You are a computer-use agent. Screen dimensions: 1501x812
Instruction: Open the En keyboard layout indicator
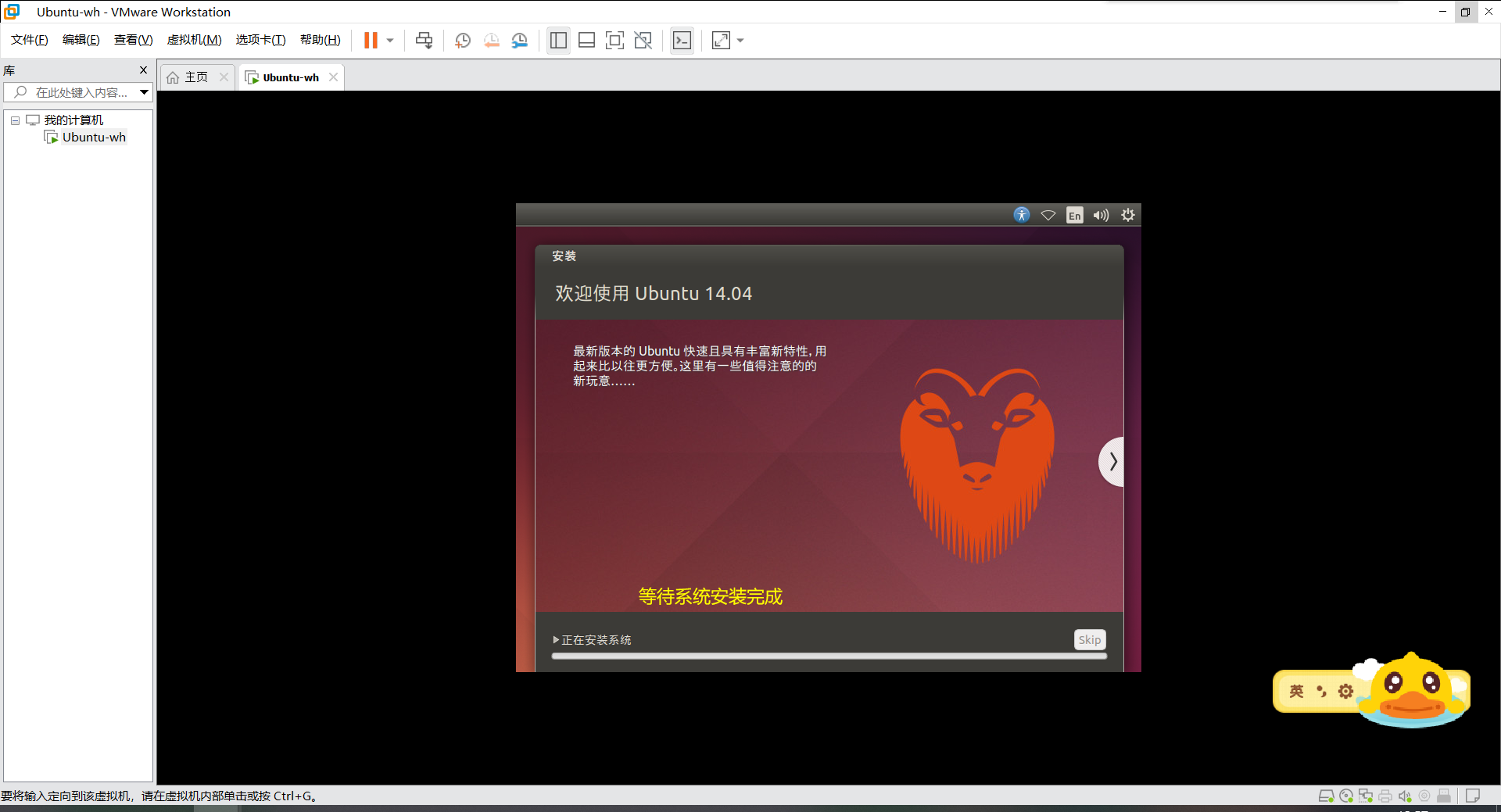(1075, 216)
